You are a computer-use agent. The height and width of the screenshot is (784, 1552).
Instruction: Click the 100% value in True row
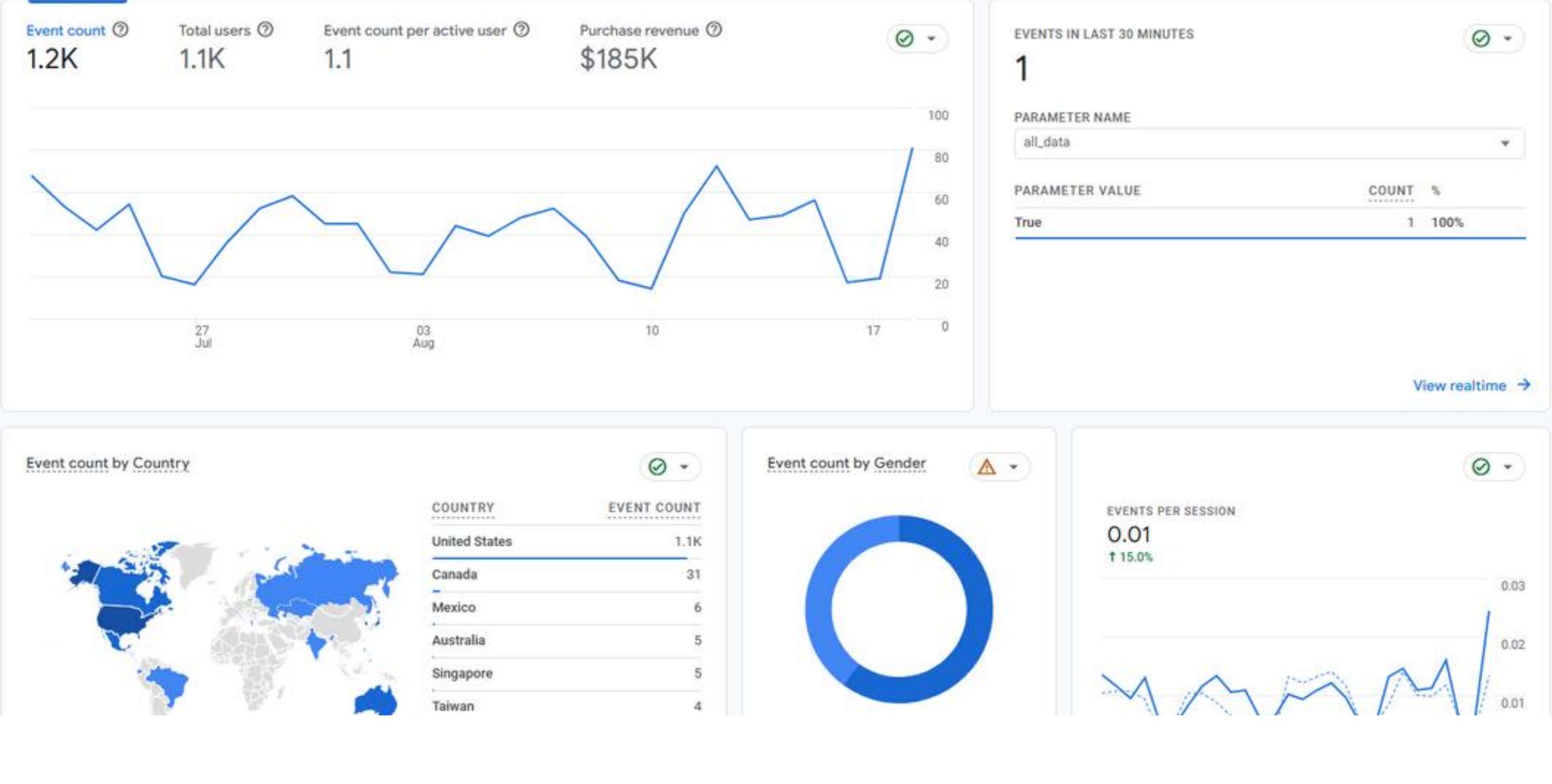click(1447, 223)
